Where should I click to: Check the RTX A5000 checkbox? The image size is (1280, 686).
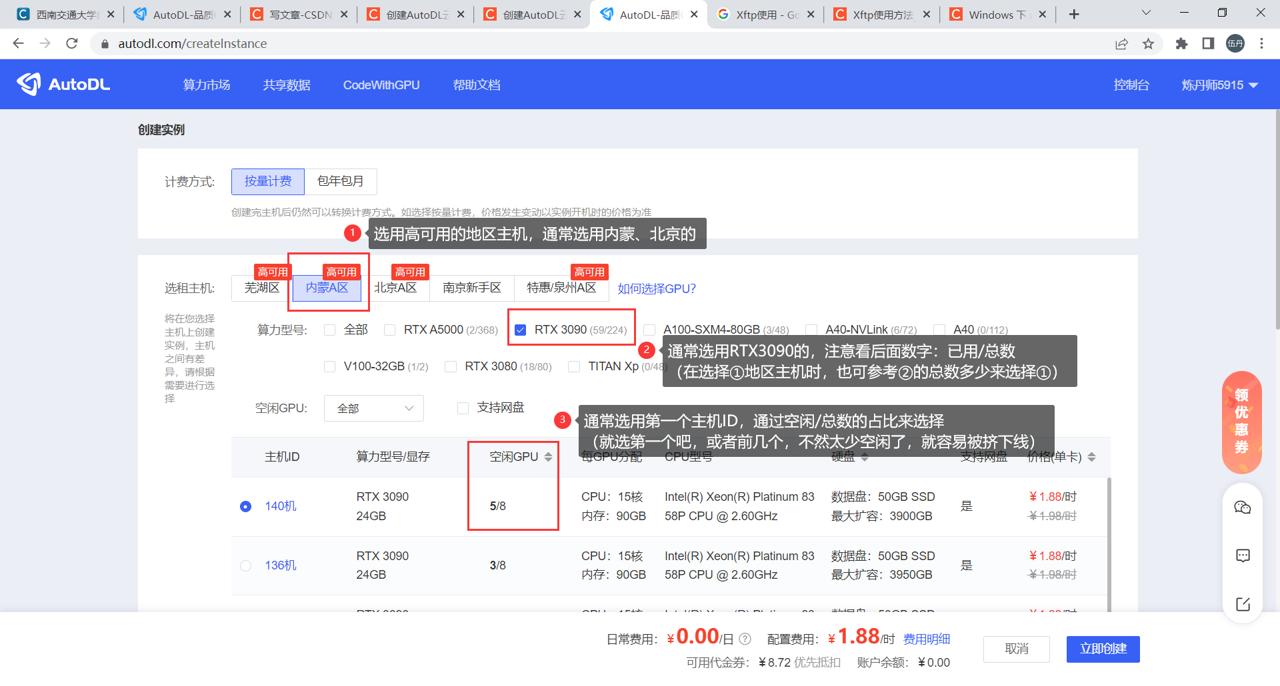[x=391, y=330]
